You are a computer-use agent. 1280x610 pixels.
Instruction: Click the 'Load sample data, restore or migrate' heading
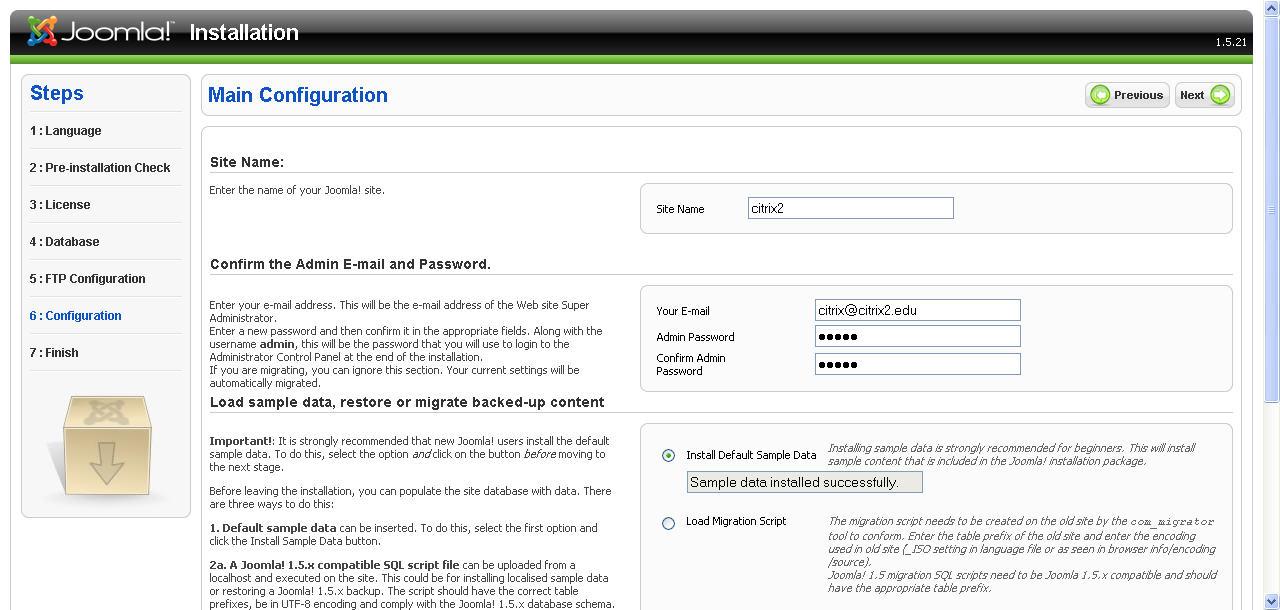[x=407, y=402]
